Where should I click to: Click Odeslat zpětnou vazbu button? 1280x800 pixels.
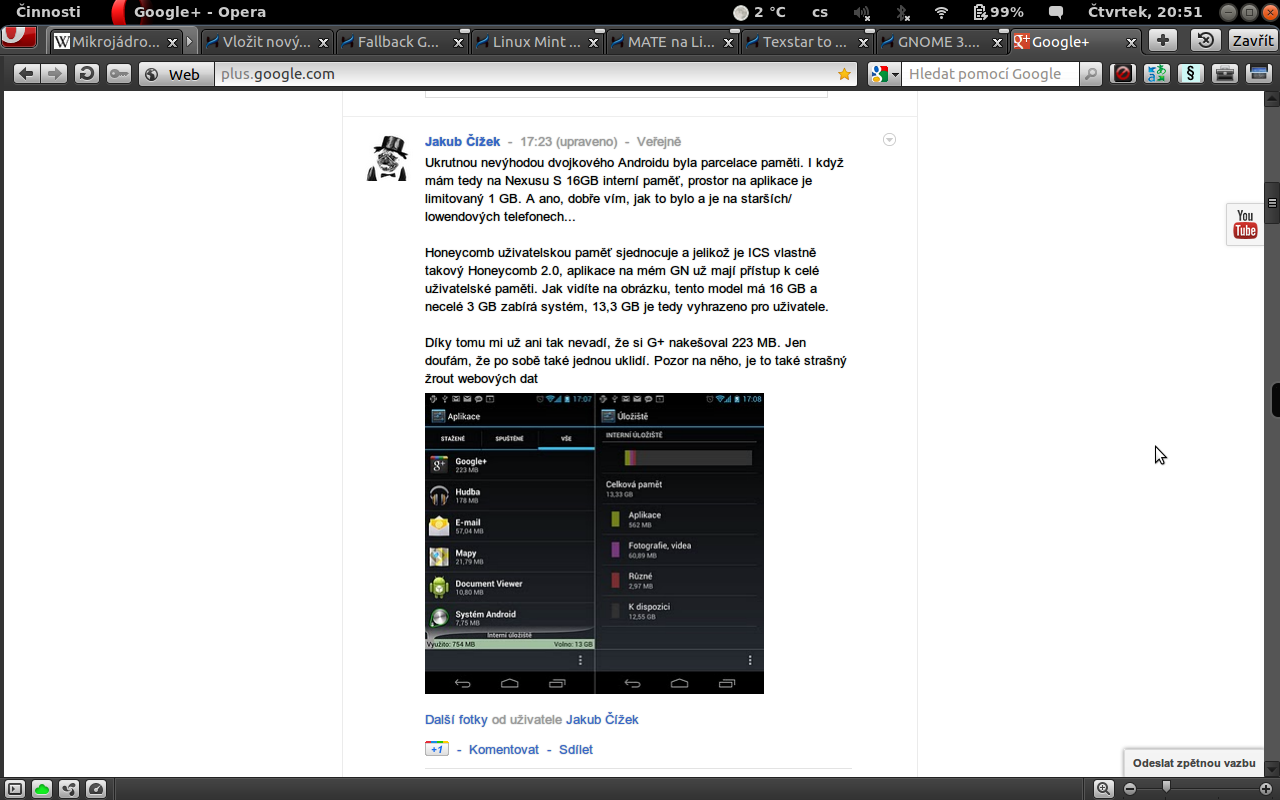click(1194, 763)
